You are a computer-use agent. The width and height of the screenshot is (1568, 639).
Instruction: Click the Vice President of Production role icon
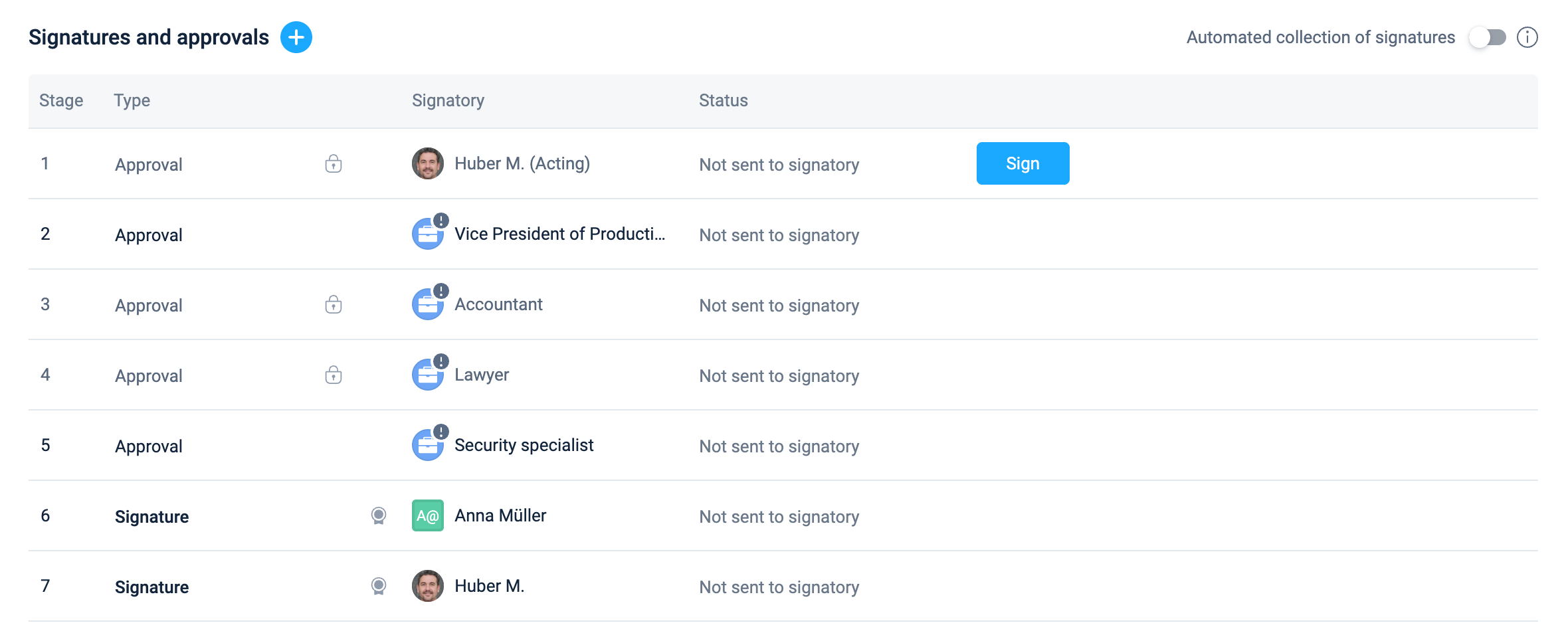tap(428, 234)
